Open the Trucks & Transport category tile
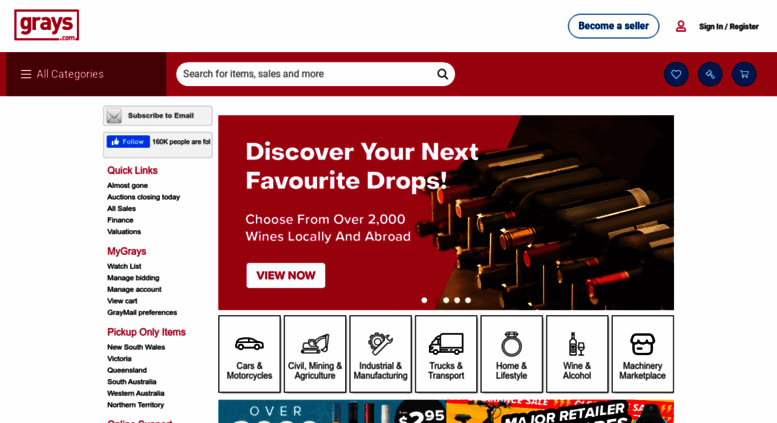 click(x=446, y=354)
